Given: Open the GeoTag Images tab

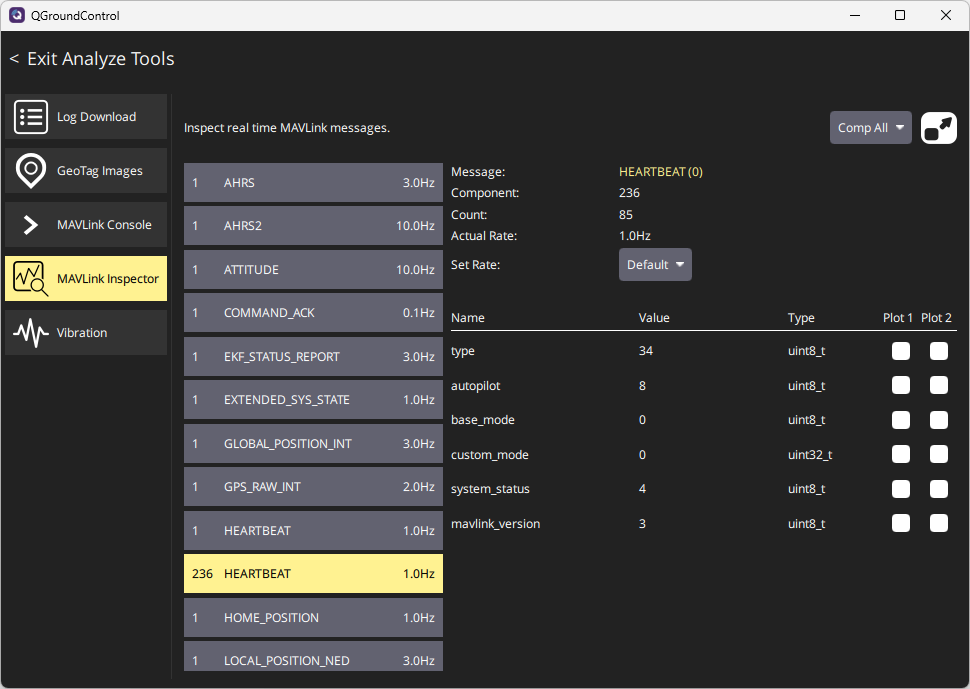Looking at the screenshot, I should (86, 171).
